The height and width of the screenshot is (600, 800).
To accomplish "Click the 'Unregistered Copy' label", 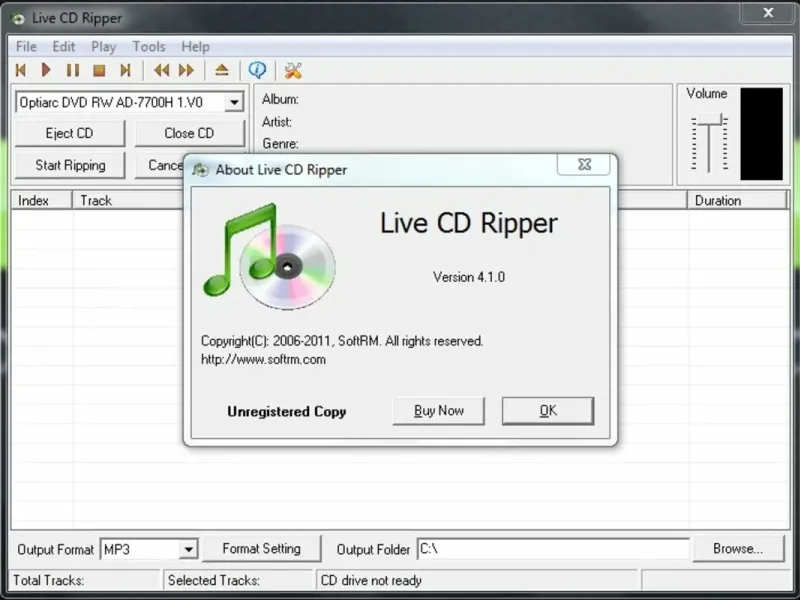I will click(287, 411).
